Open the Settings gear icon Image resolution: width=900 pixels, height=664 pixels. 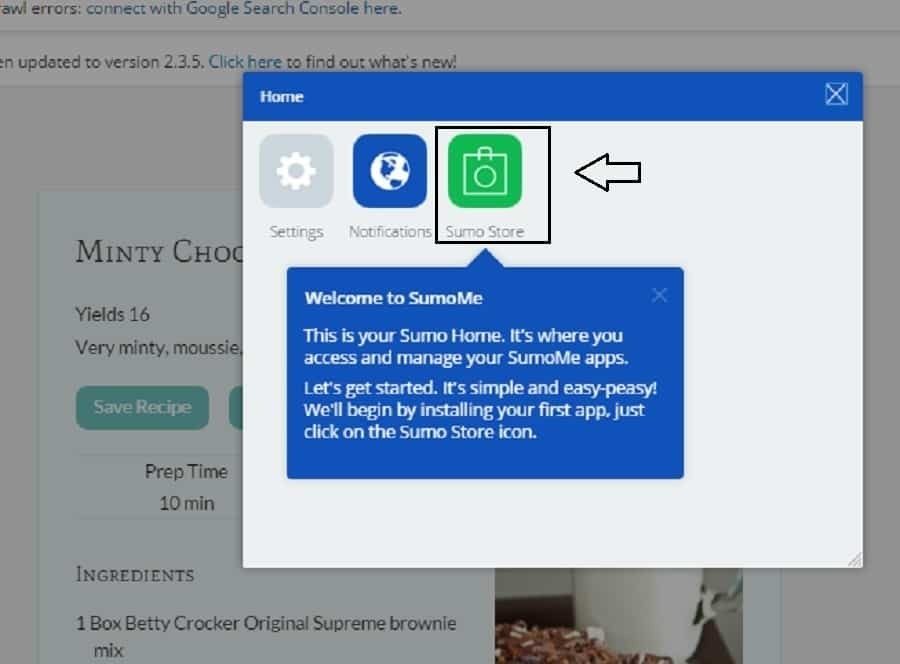tap(296, 171)
